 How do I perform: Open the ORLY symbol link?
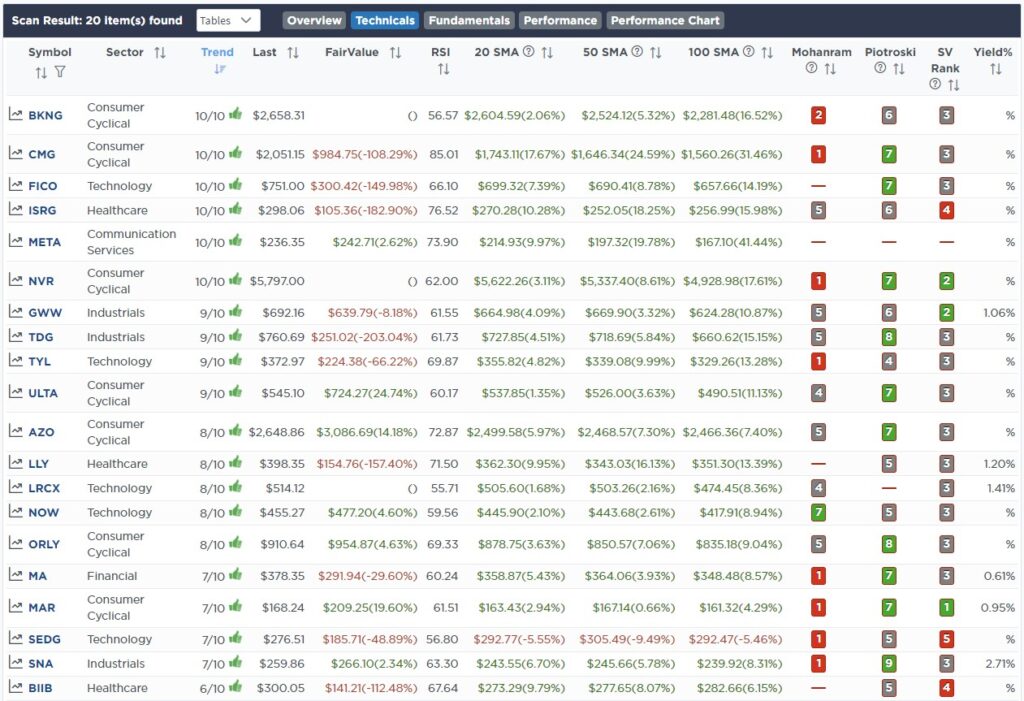pos(44,544)
